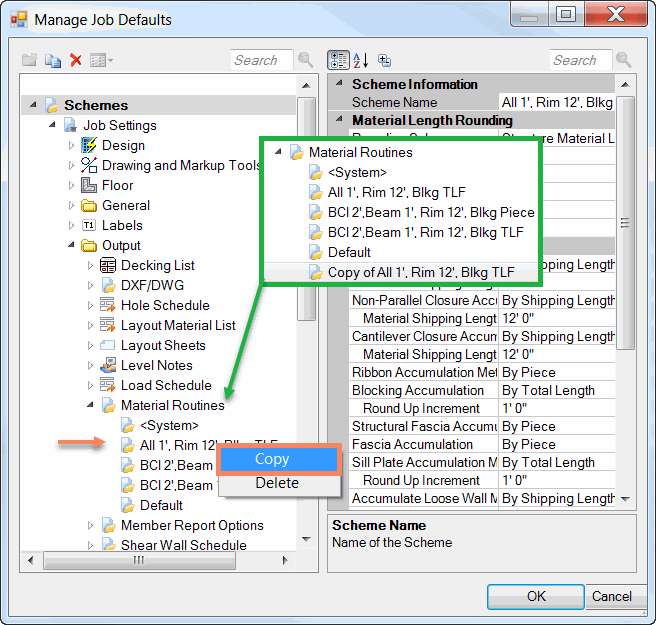Select the Default material routine scheme
656x625 pixels.
click(x=161, y=505)
